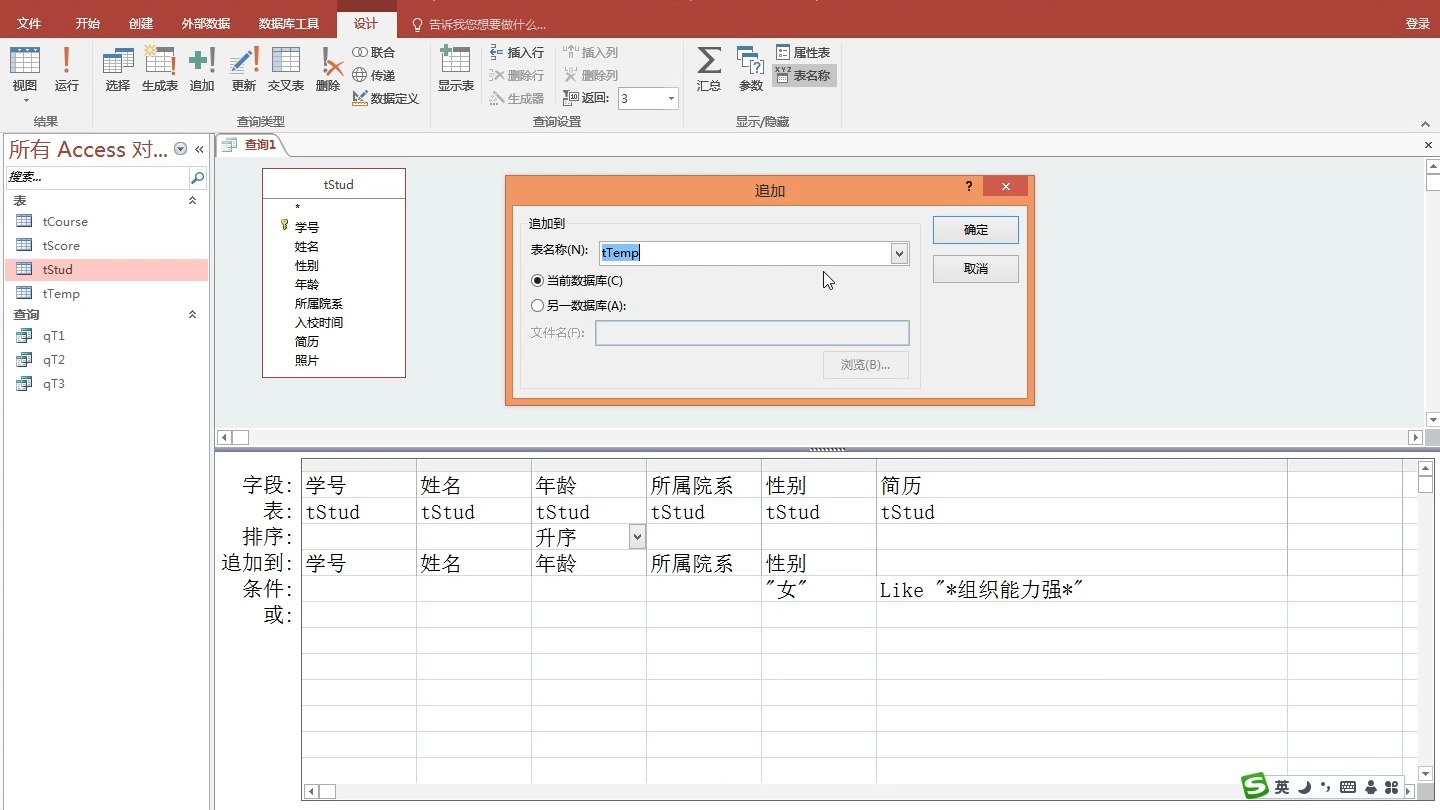Select the 交叉表 crosstab query
Viewport: 1440px width, 810px height.
point(285,70)
